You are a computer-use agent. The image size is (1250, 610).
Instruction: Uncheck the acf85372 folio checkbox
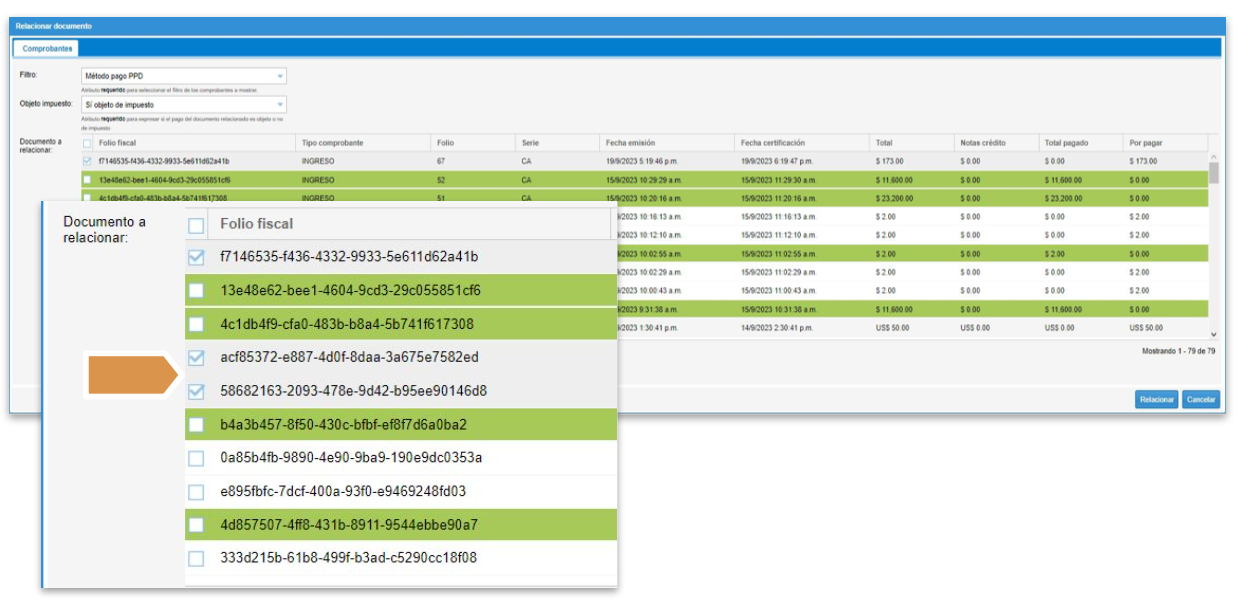click(196, 357)
